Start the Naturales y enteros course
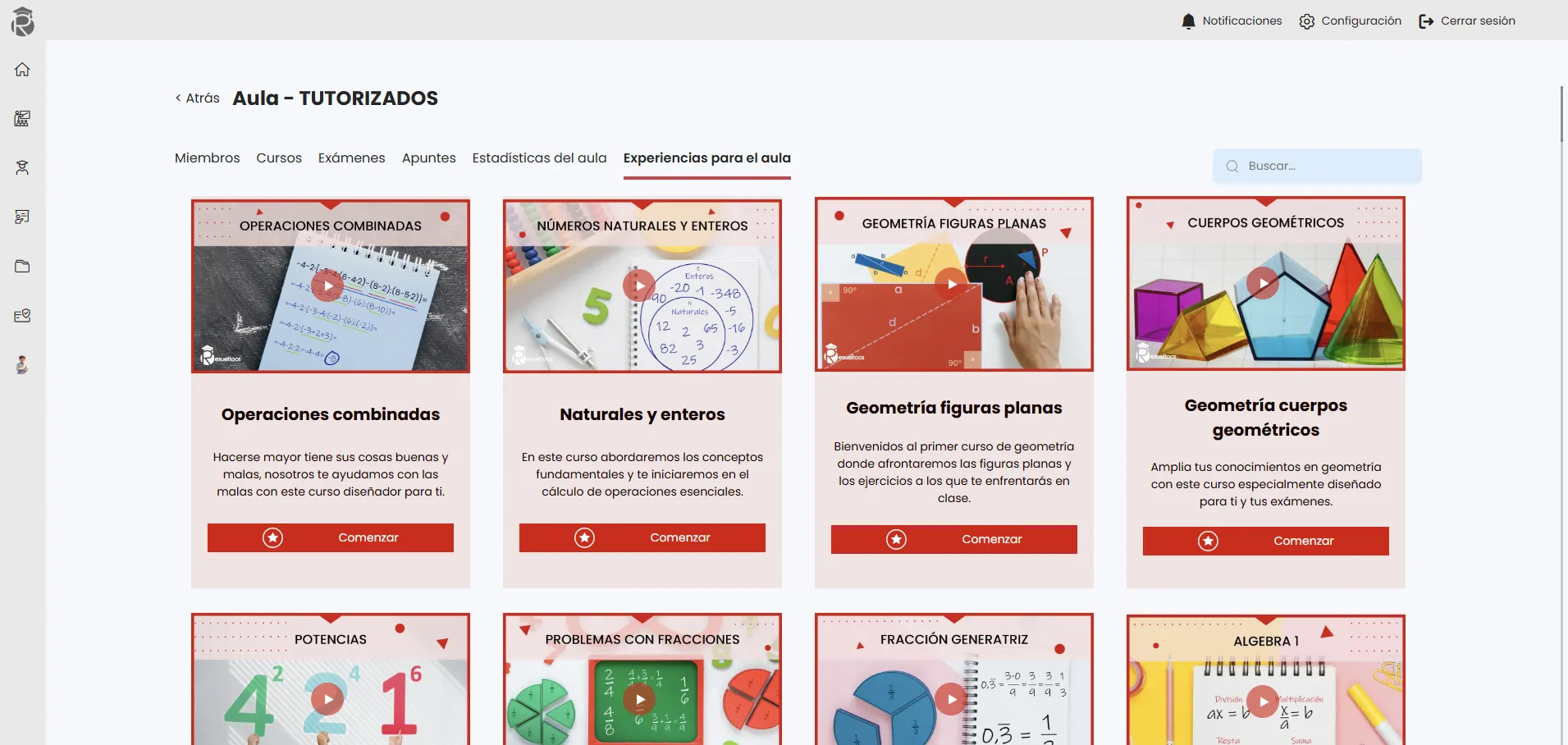Screen dimensions: 1568x745 pos(642,537)
